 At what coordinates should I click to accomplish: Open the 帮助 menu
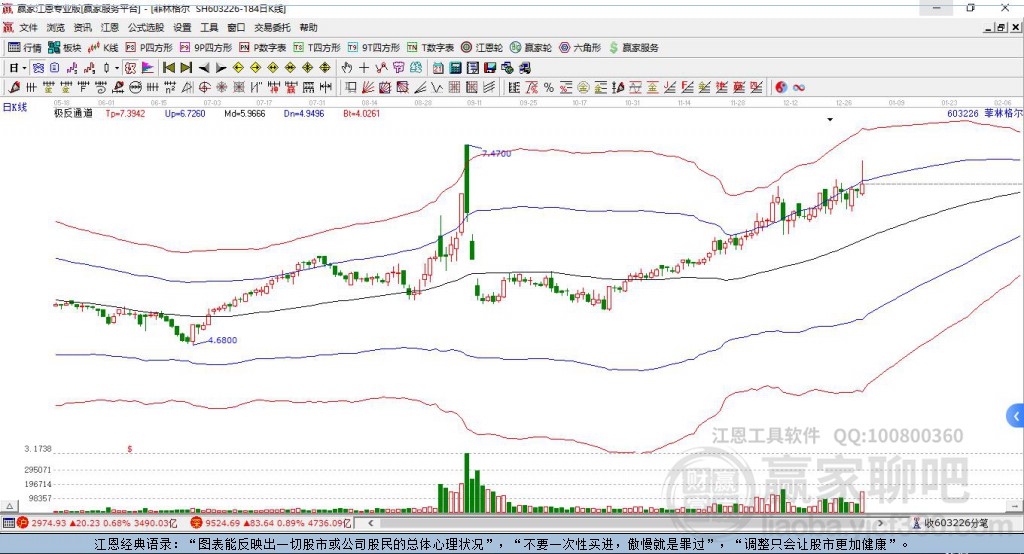click(x=308, y=27)
